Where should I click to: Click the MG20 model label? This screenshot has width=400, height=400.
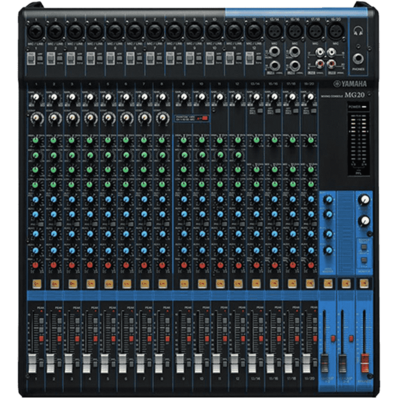pos(354,95)
